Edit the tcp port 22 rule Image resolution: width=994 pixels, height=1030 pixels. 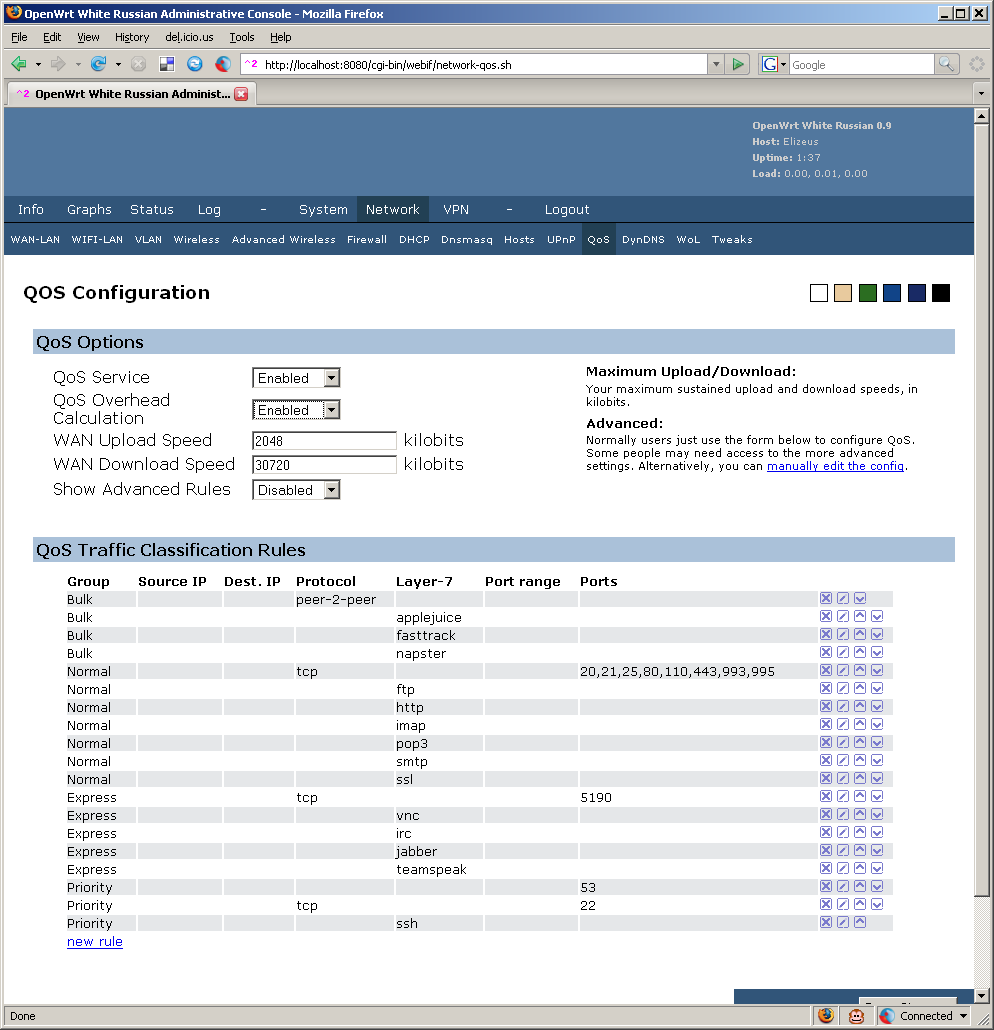tap(843, 905)
